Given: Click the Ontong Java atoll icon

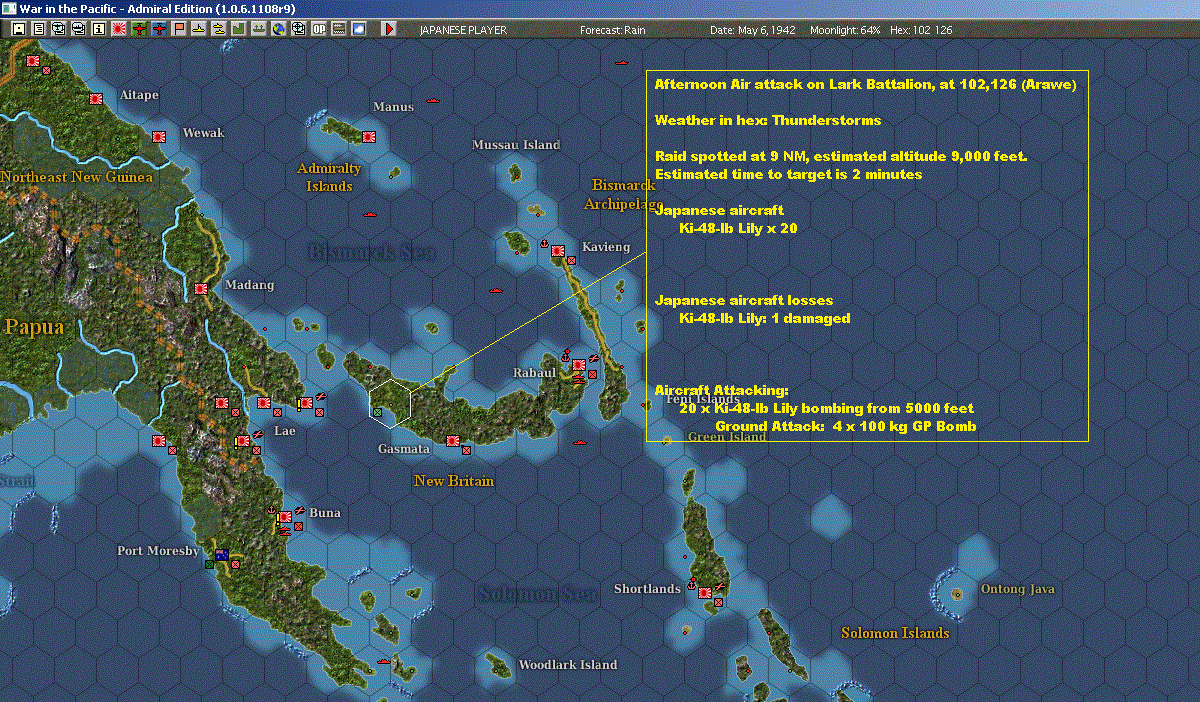Looking at the screenshot, I should pyautogui.click(x=957, y=593).
